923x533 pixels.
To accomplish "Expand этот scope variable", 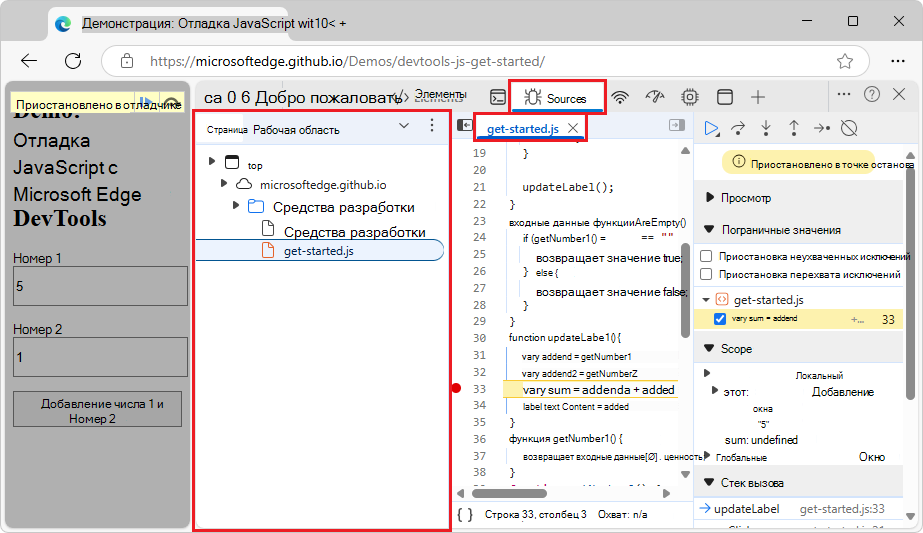I will [715, 390].
